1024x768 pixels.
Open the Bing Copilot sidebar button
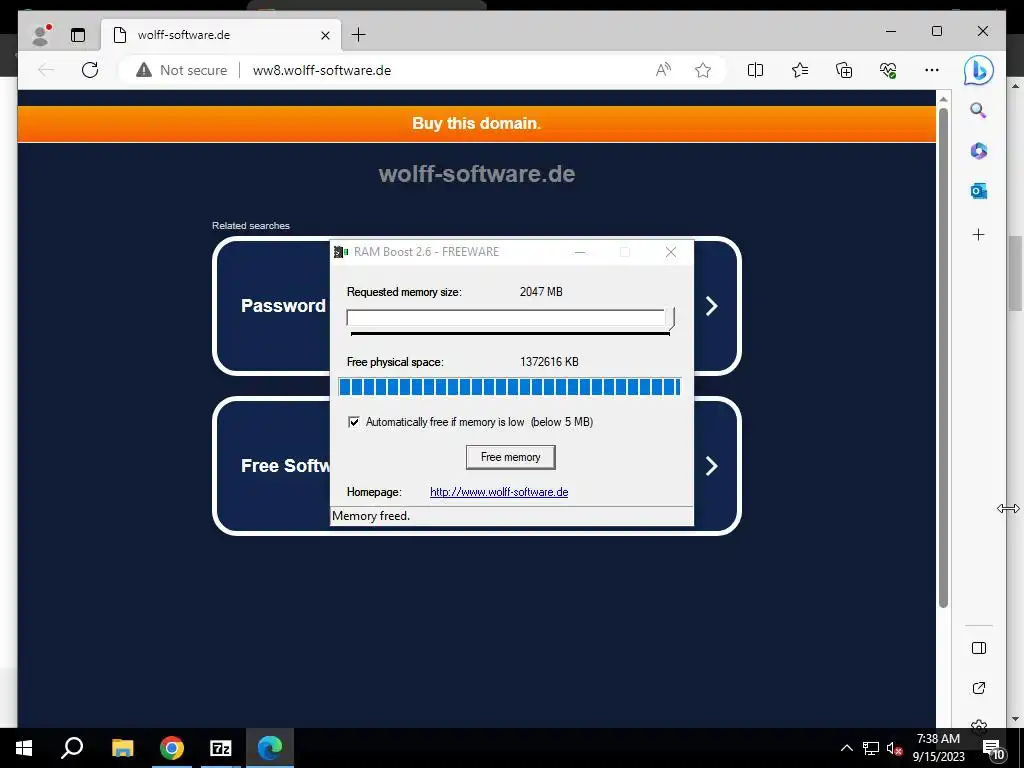[978, 70]
